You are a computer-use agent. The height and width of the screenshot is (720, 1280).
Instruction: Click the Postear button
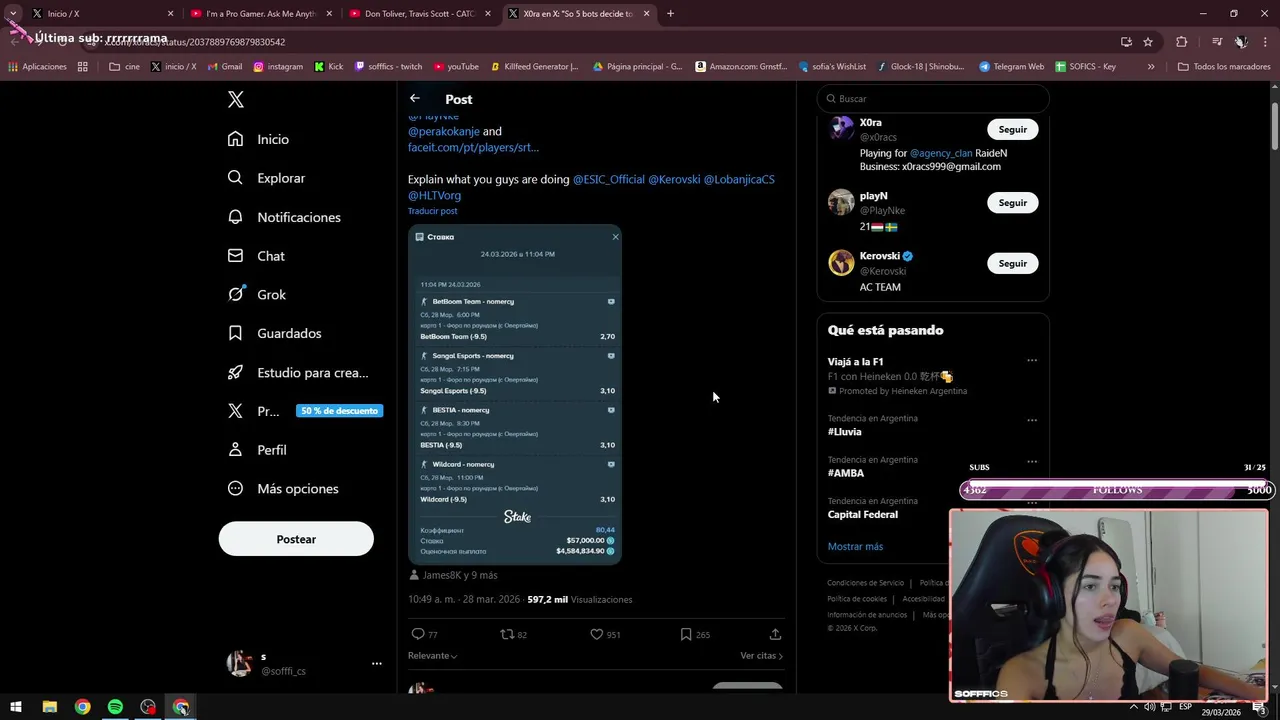pyautogui.click(x=296, y=539)
